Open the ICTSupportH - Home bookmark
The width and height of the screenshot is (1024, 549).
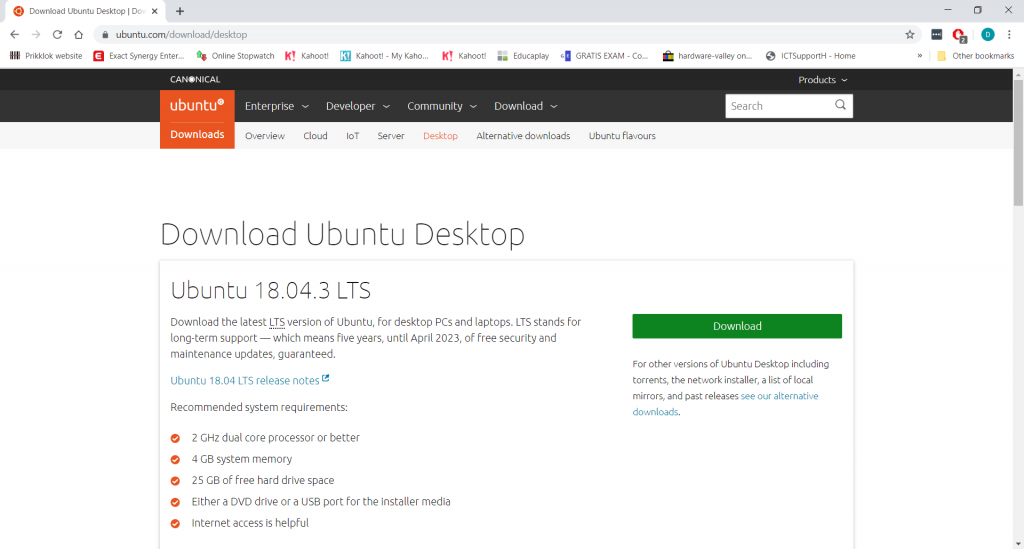(x=810, y=56)
